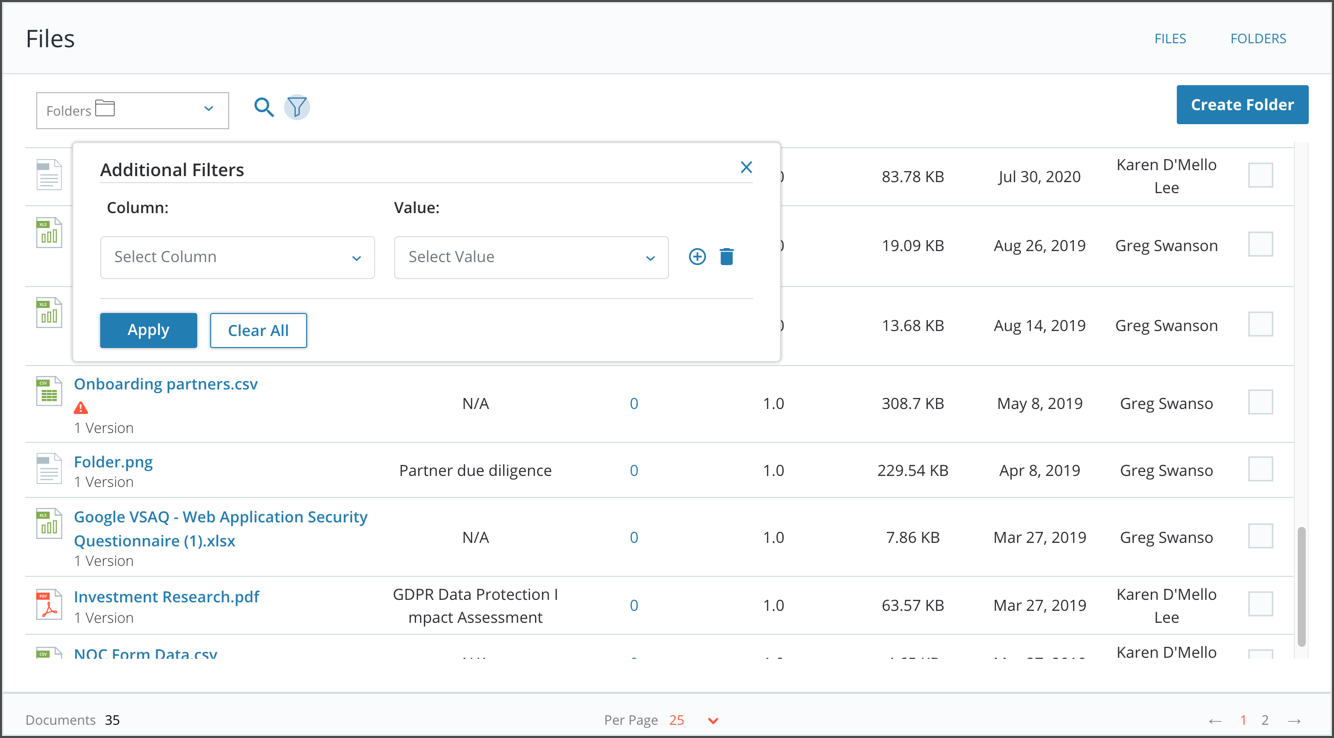Switch to the FOLDERS tab
Viewport: 1334px width, 738px height.
coord(1258,38)
